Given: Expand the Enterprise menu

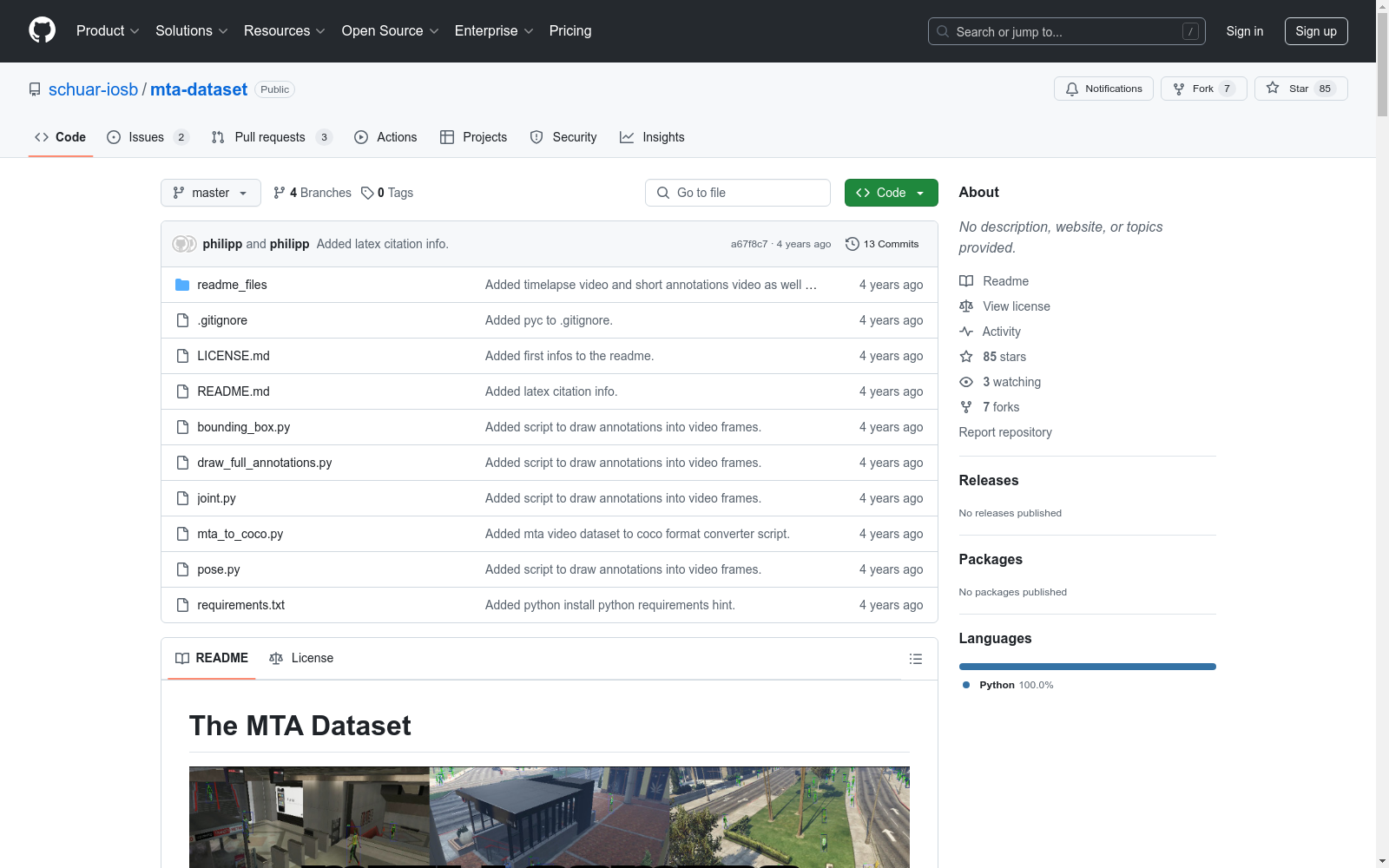Looking at the screenshot, I should tap(494, 30).
